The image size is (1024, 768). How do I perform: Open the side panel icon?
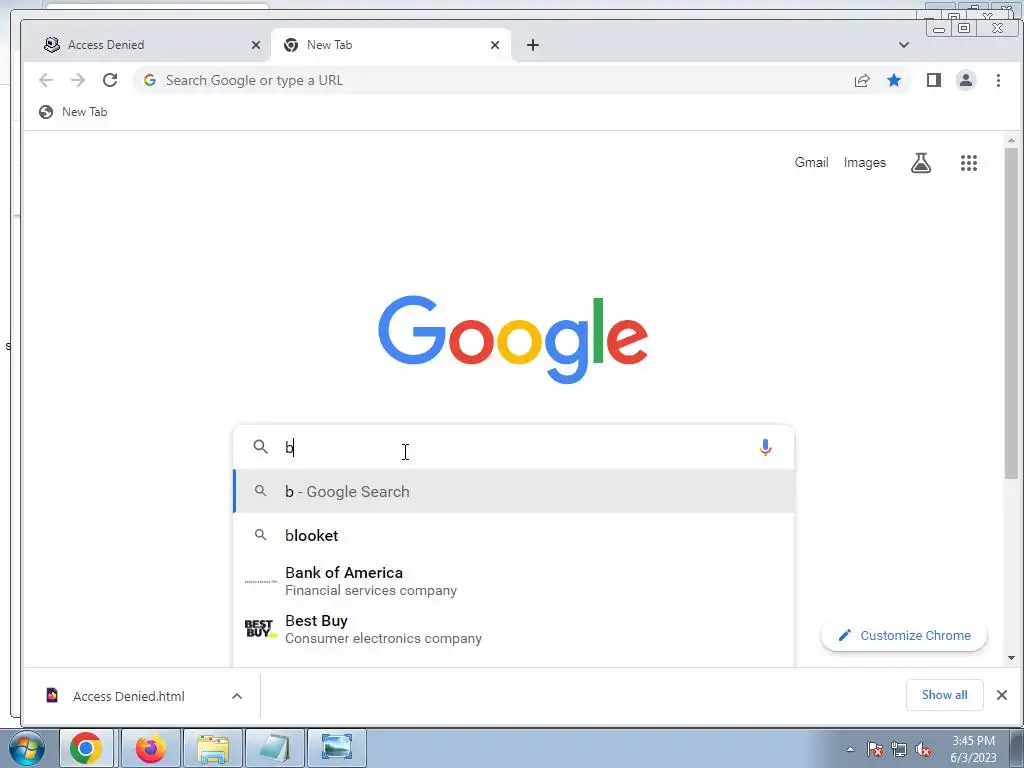[x=934, y=80]
